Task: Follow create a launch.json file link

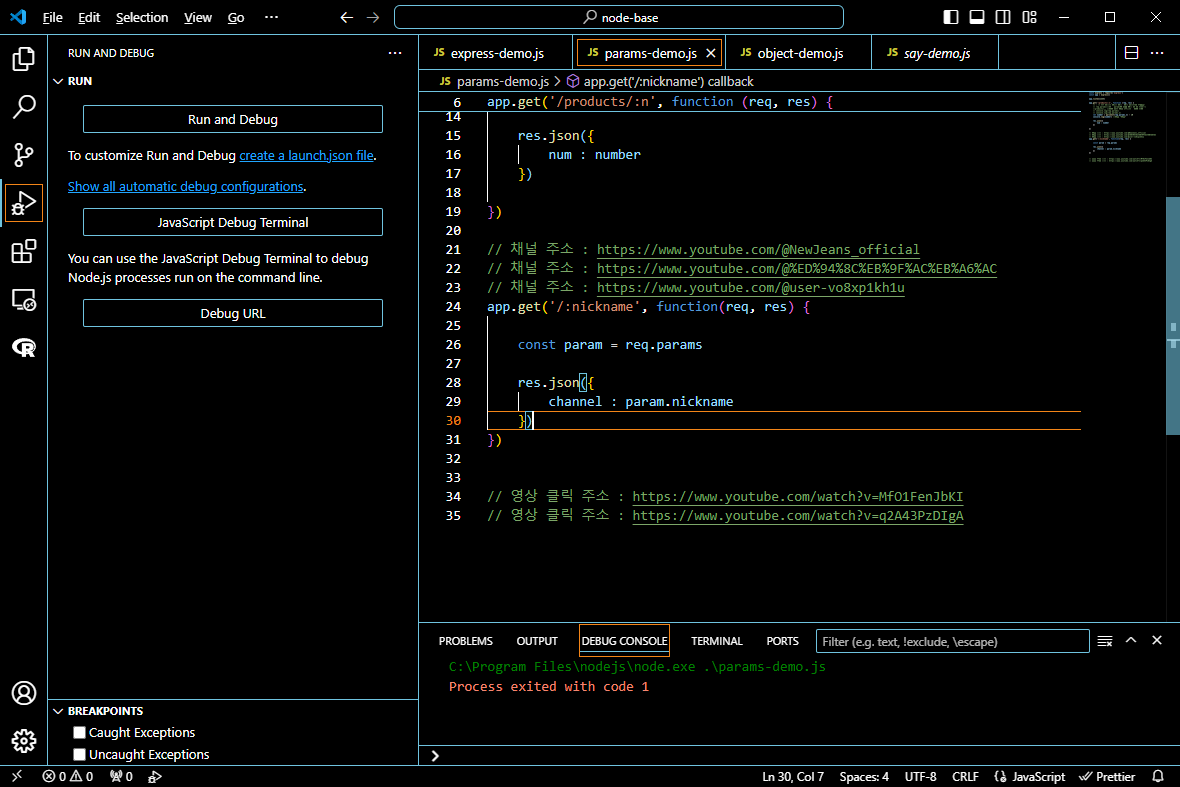Action: tap(306, 156)
